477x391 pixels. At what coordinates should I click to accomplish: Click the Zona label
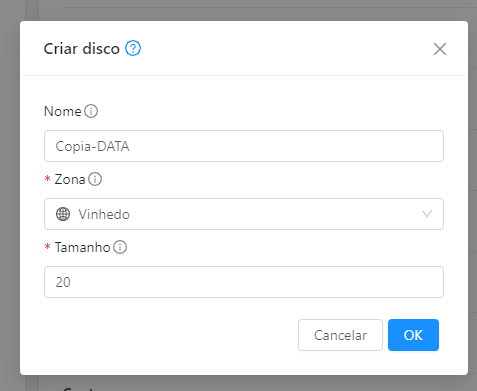(x=70, y=179)
